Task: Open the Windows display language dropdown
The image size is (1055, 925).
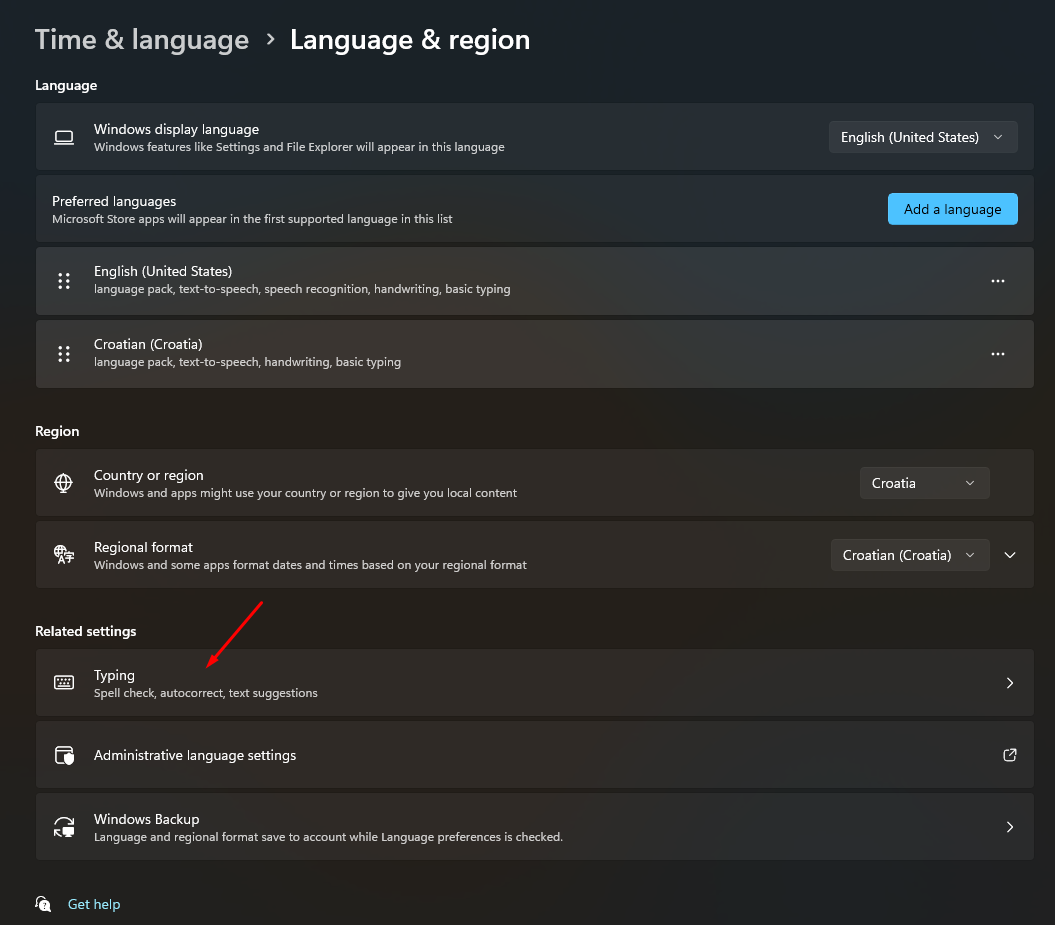Action: point(922,137)
